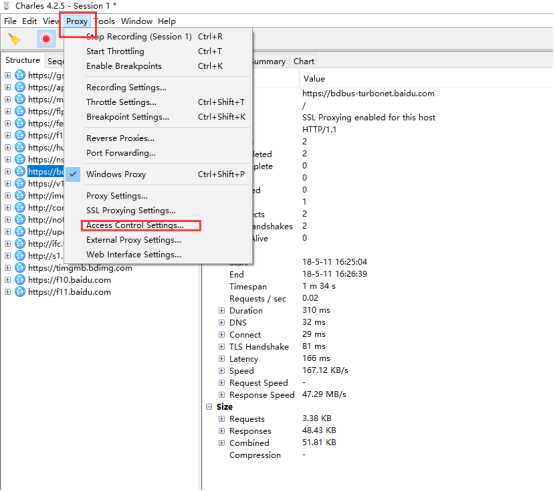Expand the Responses size row
Viewport: 554px width, 491px height.
point(222,431)
